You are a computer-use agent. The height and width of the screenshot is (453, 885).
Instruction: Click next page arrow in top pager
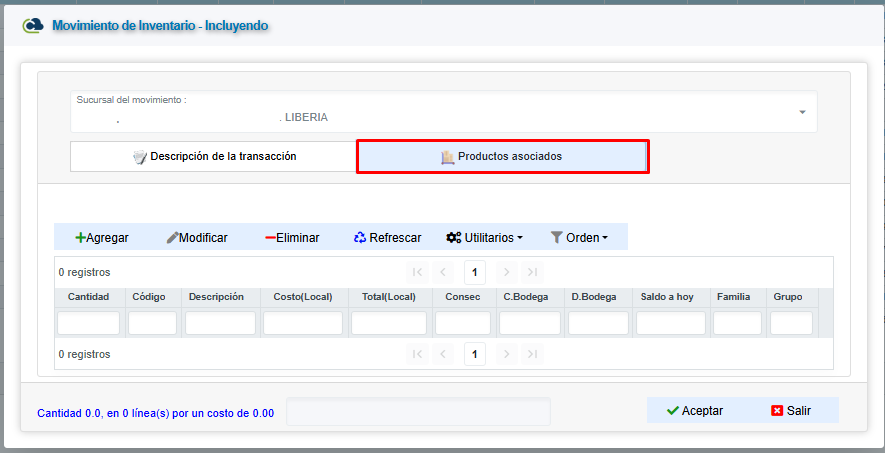pos(506,271)
